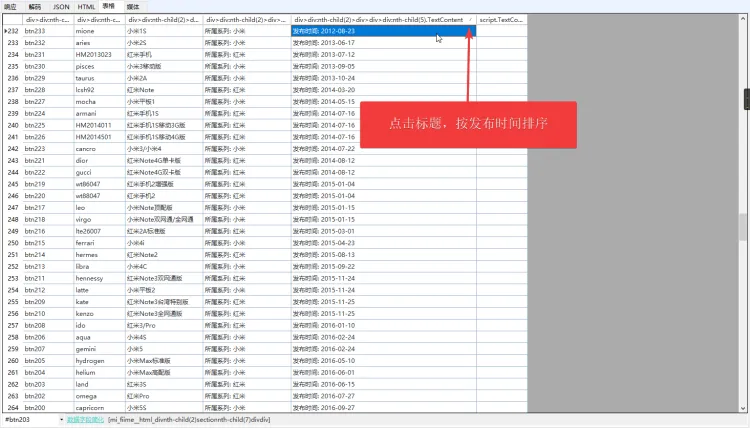
Task: Switch to the 响应 tab
Action: (x=11, y=7)
